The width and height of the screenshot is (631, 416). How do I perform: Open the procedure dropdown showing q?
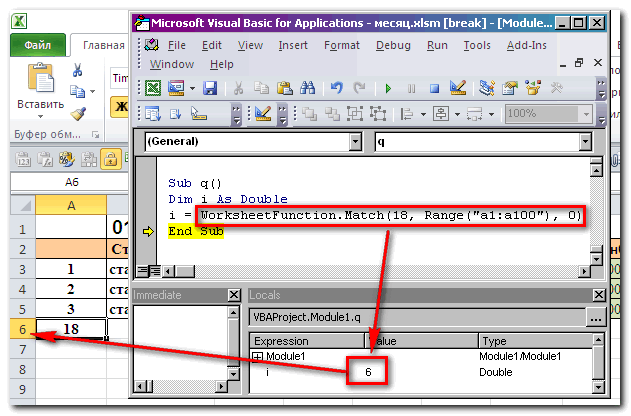pos(585,142)
